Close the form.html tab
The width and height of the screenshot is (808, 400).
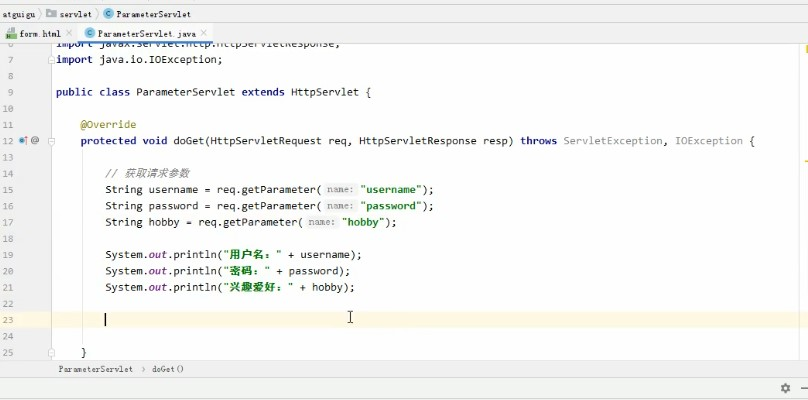tap(69, 34)
